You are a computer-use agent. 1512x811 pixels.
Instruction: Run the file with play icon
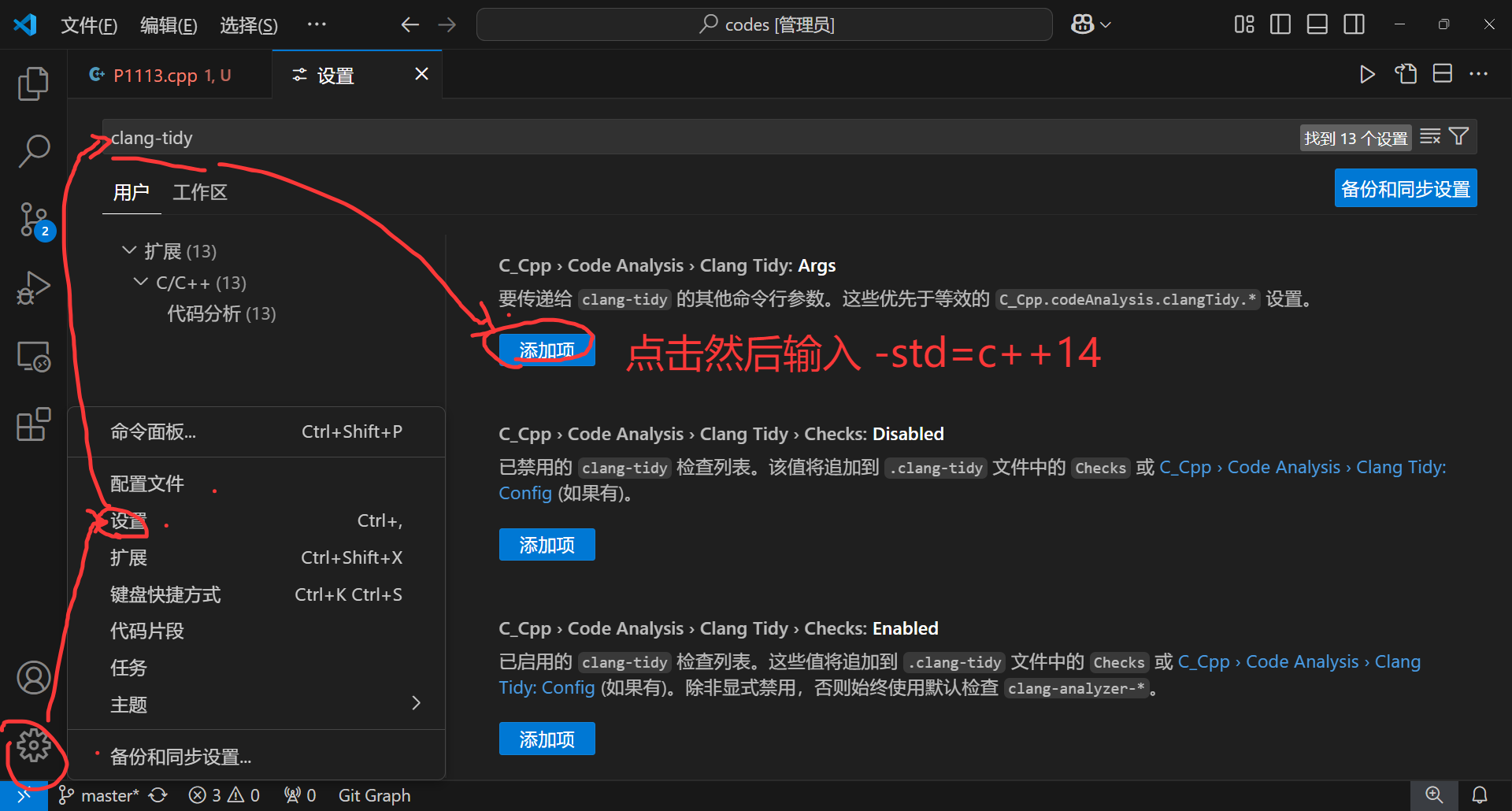pos(1367,74)
